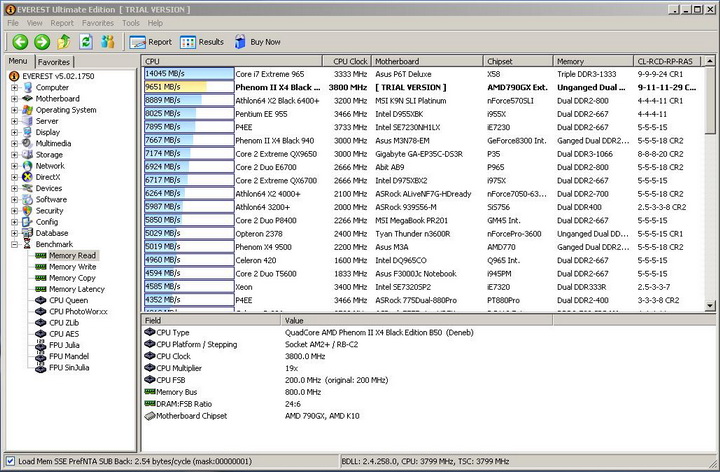Screen dimensions: 720x472
Task: Open the Favorites menu
Action: [98, 23]
